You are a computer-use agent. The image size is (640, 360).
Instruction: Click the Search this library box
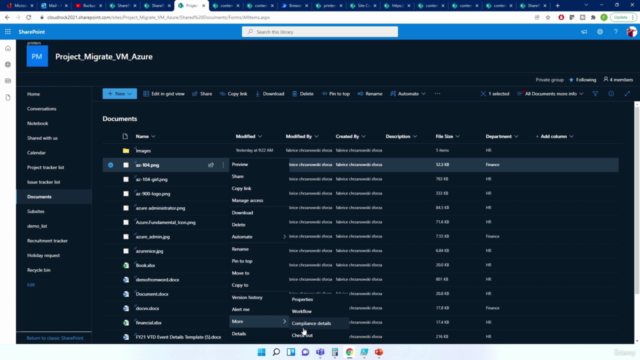pos(320,32)
